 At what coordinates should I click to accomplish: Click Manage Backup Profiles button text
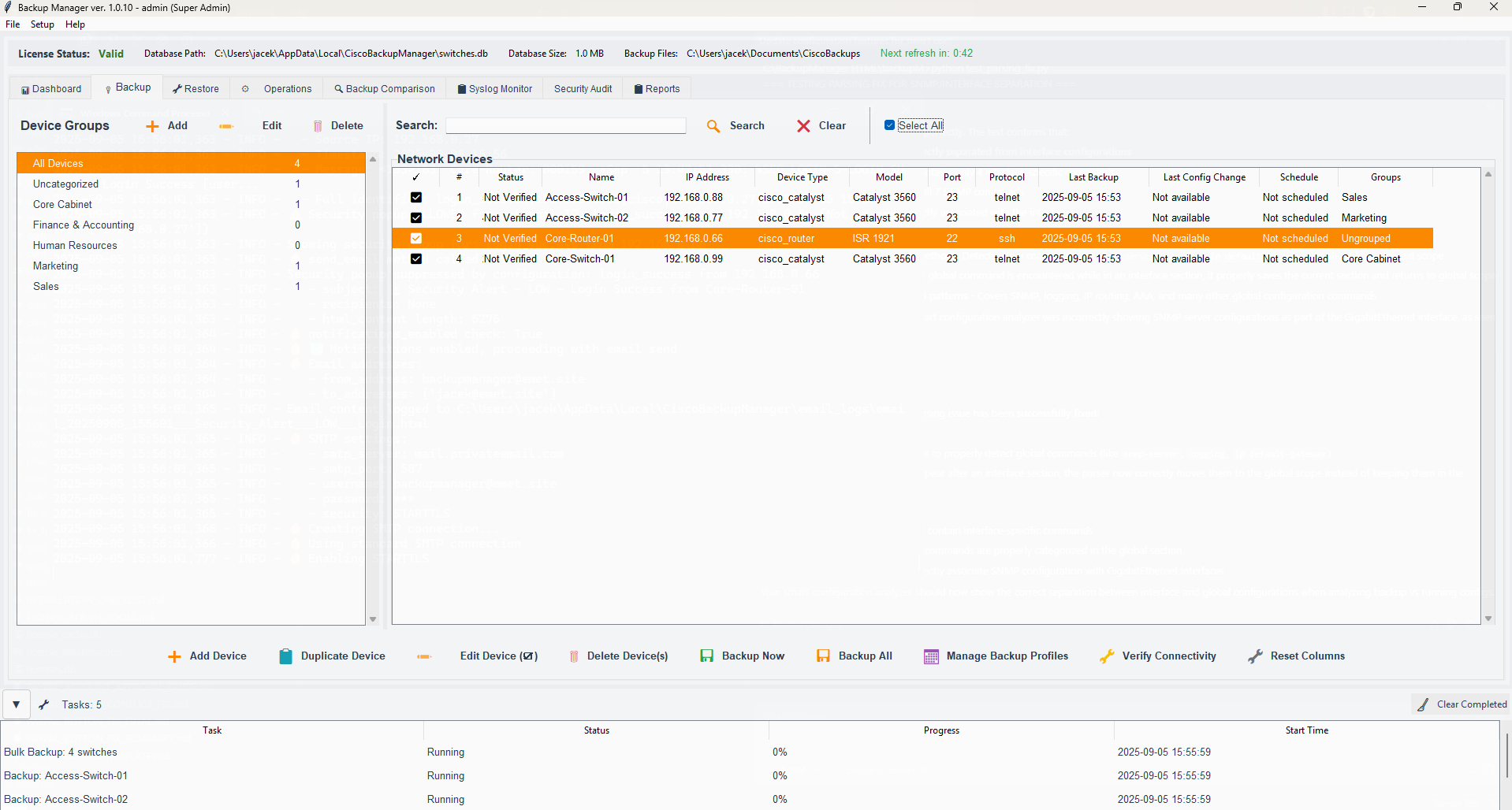[x=1007, y=656]
